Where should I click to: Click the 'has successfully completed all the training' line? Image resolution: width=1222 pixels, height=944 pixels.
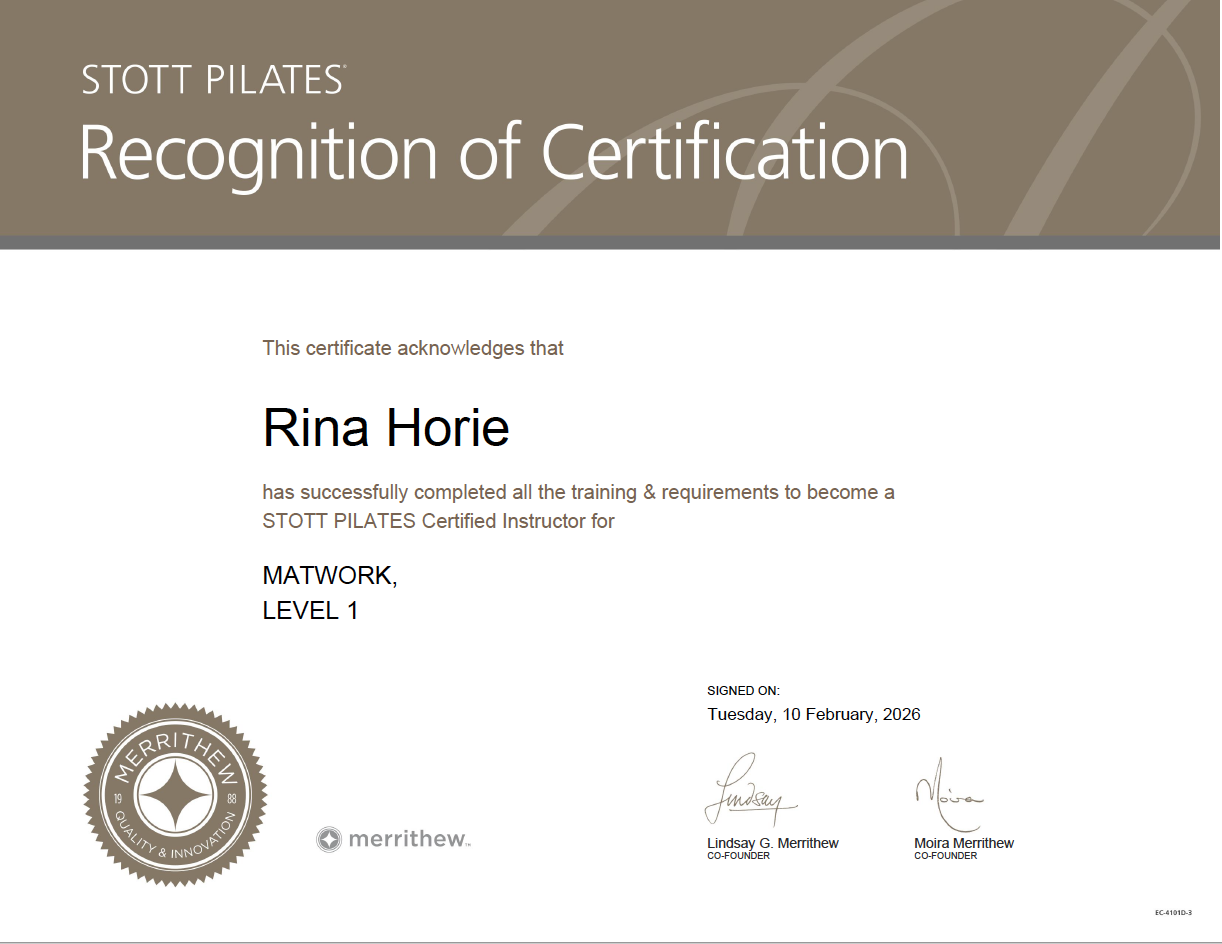(578, 492)
